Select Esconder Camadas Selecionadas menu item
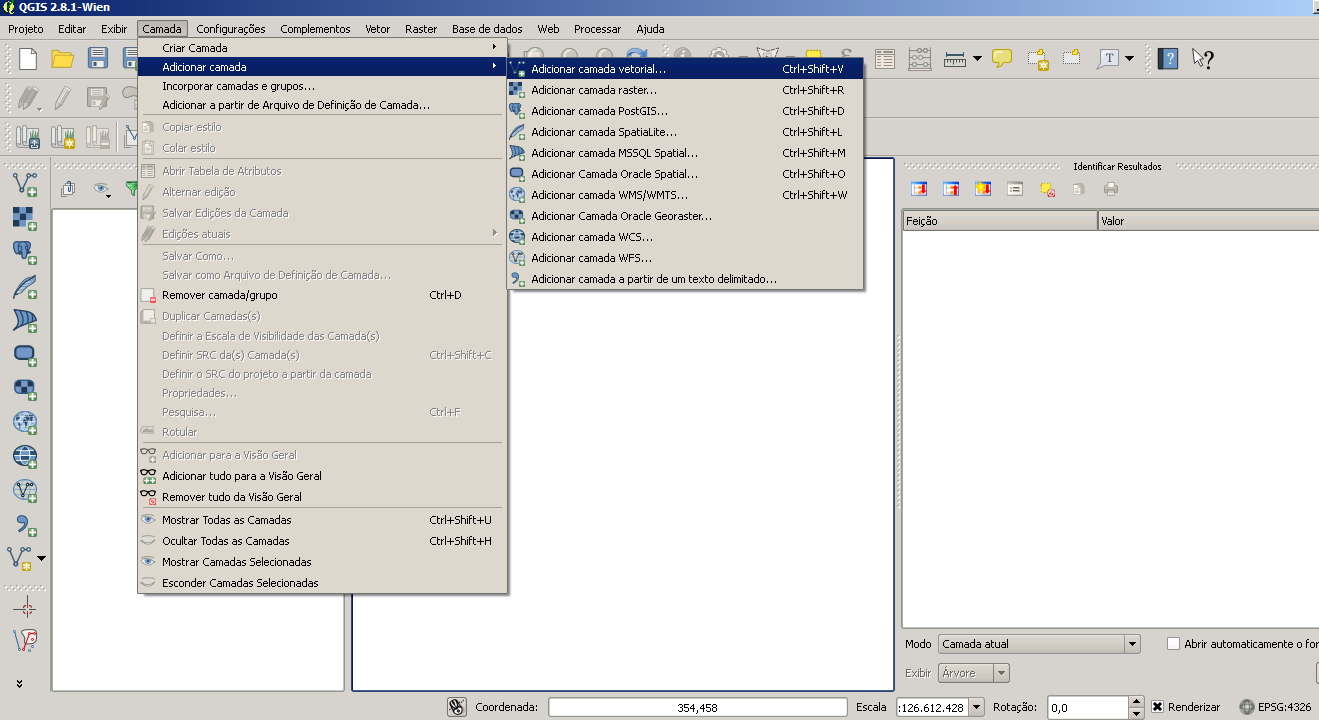Screen dimensions: 1319x720 [x=323, y=583]
